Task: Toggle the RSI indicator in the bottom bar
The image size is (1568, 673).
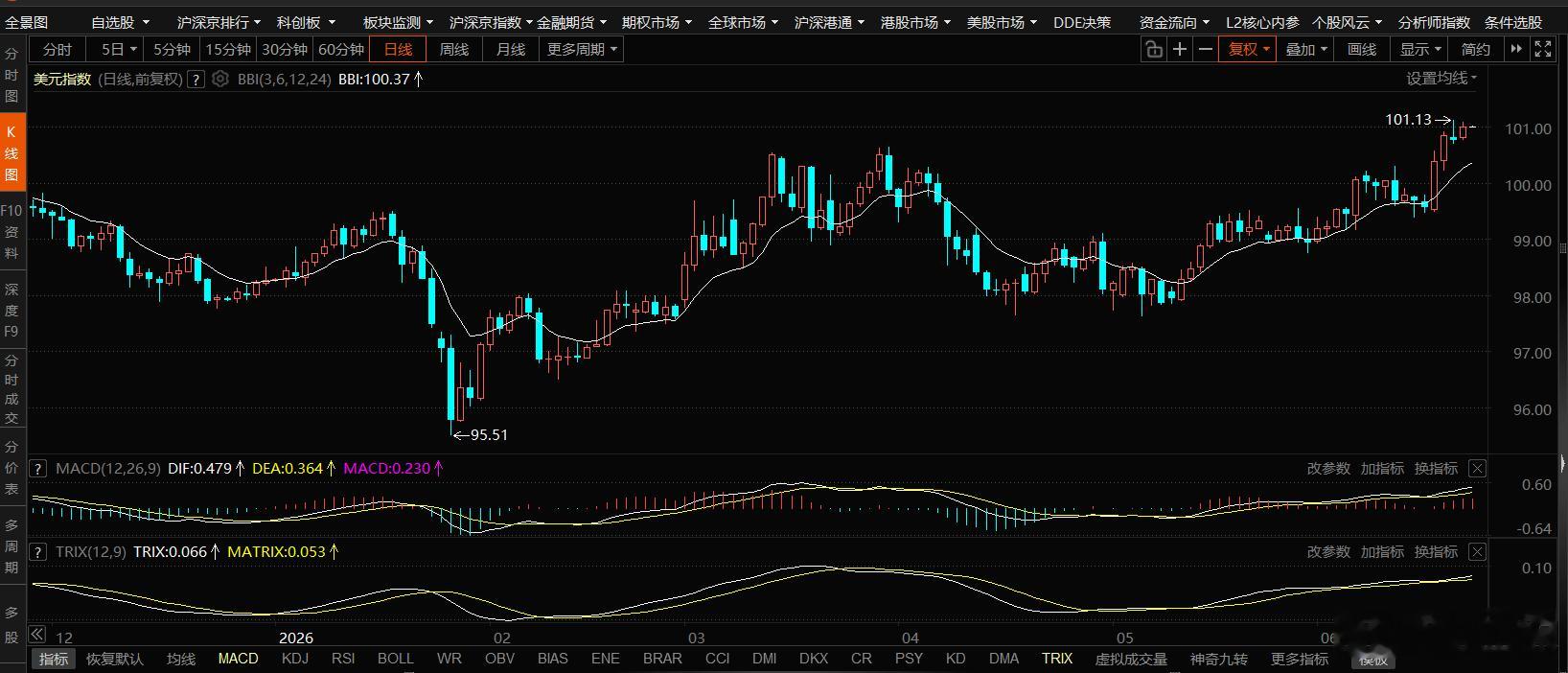Action: coord(343,659)
